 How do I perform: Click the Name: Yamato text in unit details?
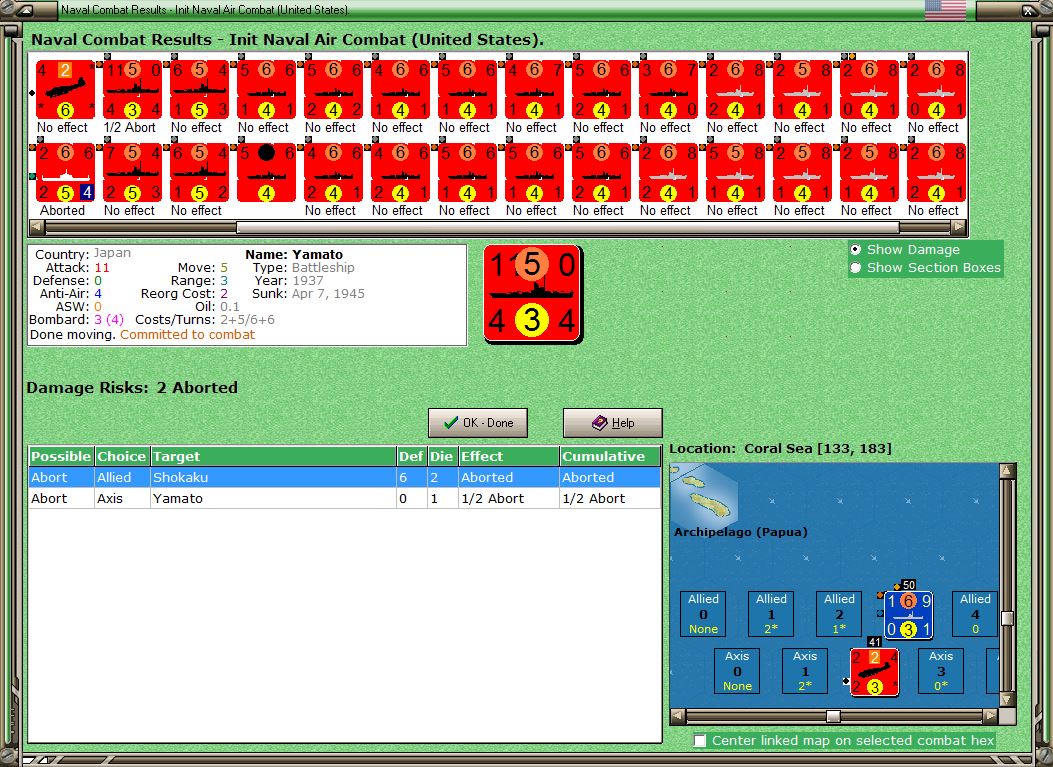(x=294, y=255)
